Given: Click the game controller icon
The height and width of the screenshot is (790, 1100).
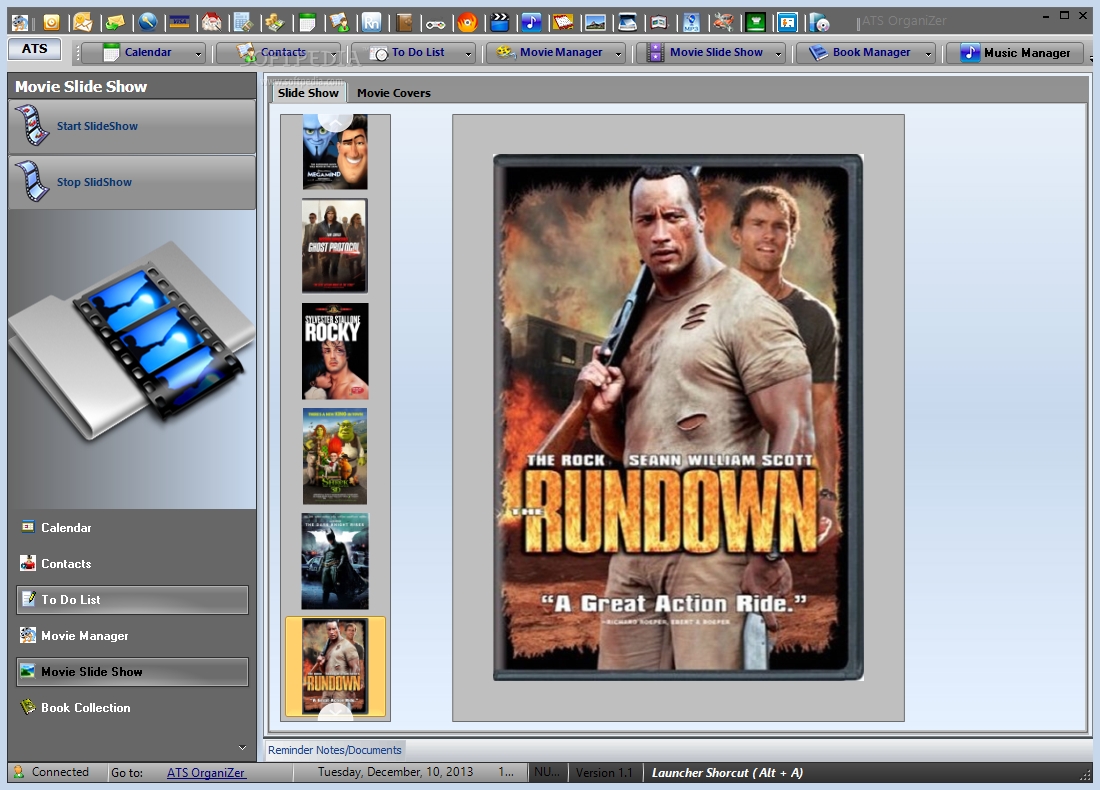Looking at the screenshot, I should [x=435, y=22].
